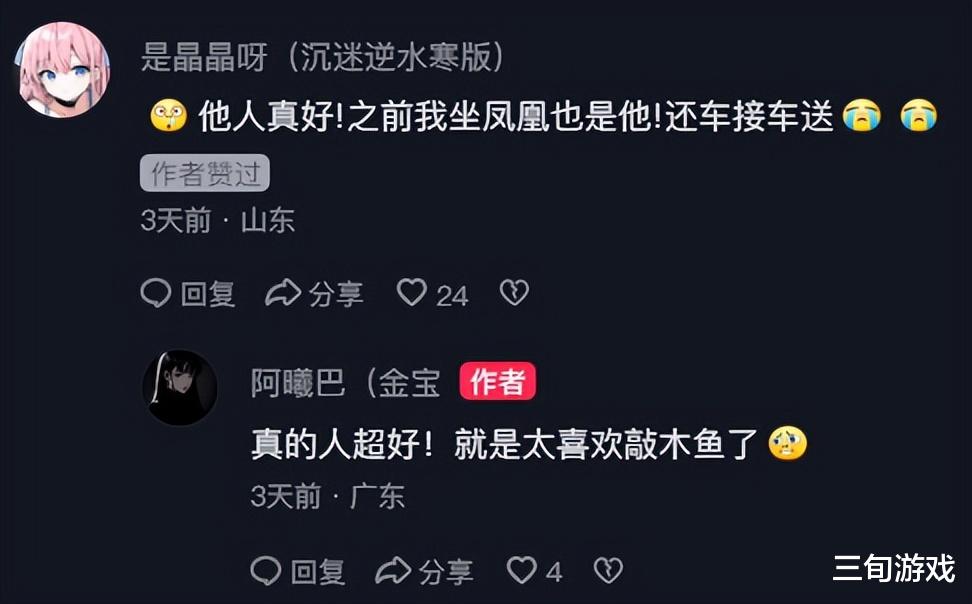972x604 pixels.
Task: Click 分享 text under author's reply
Action: pos(446,572)
